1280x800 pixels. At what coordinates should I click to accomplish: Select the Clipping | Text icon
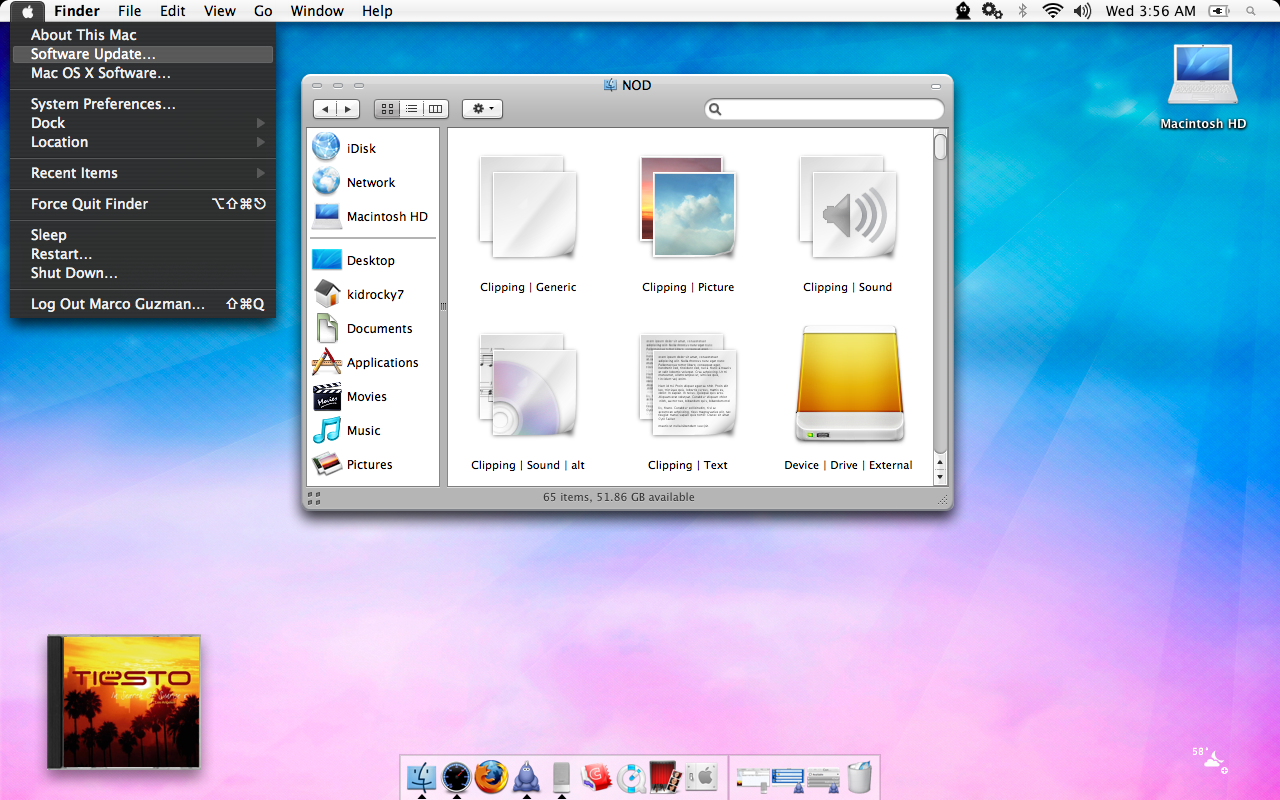click(688, 386)
